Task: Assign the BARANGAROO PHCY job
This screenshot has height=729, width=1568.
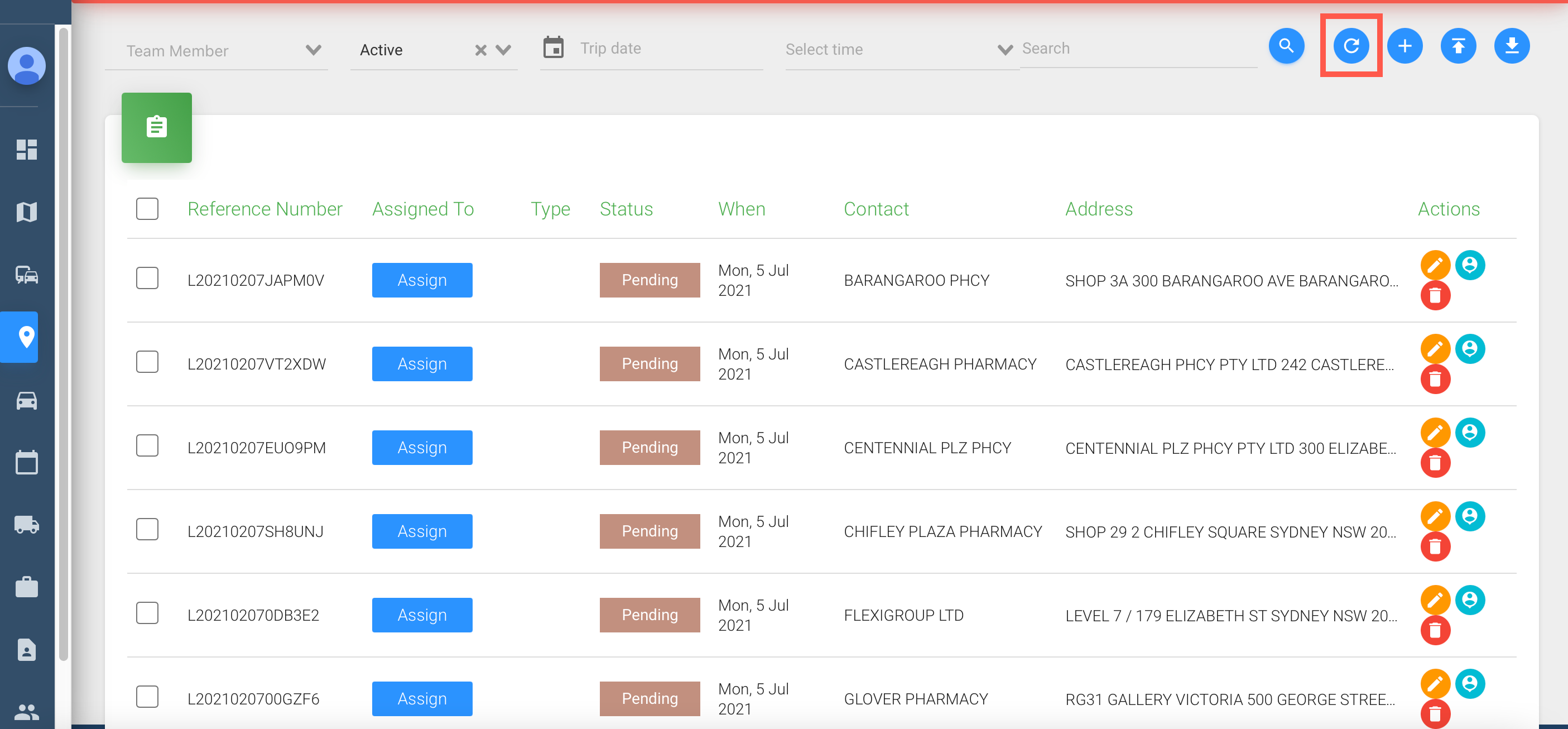Action: (422, 280)
